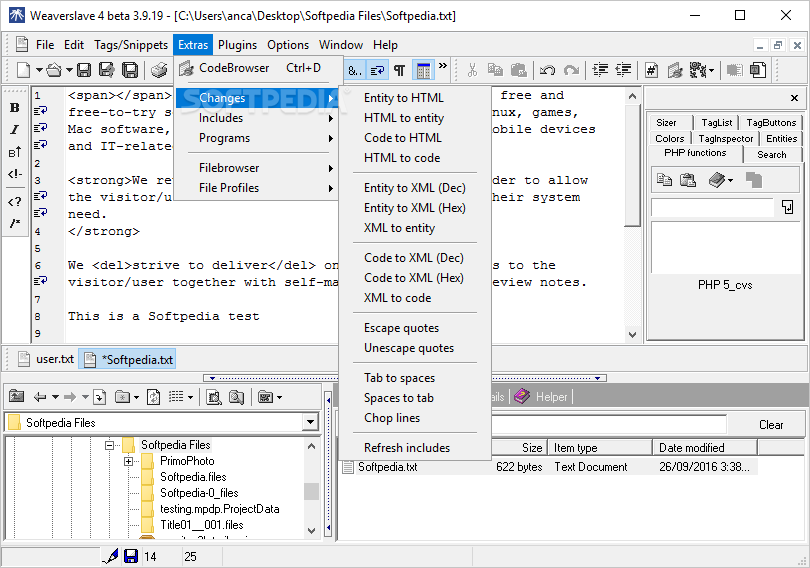Image resolution: width=810 pixels, height=568 pixels.
Task: Insert HTML comment '<!-' sidebar button
Action: (x=14, y=174)
